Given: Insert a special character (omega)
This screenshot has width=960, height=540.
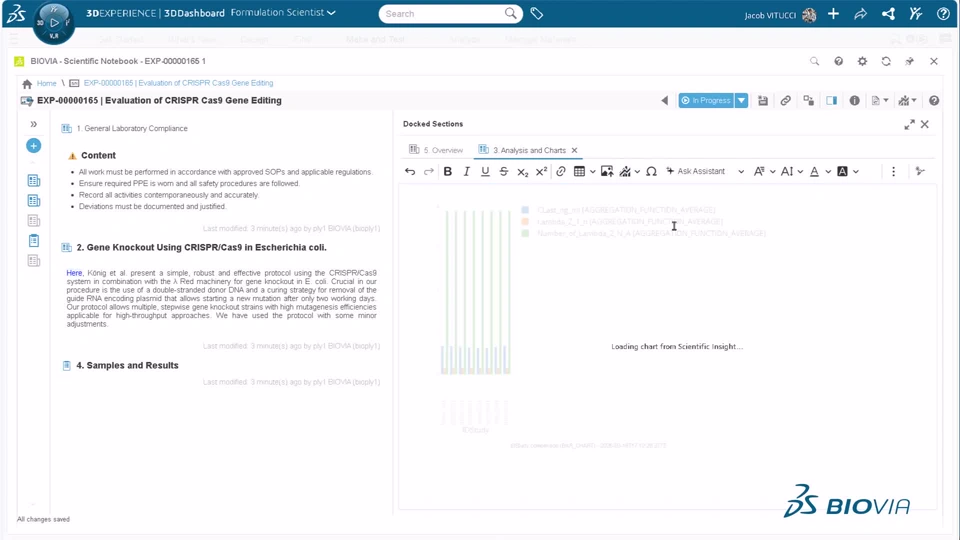Looking at the screenshot, I should point(651,171).
